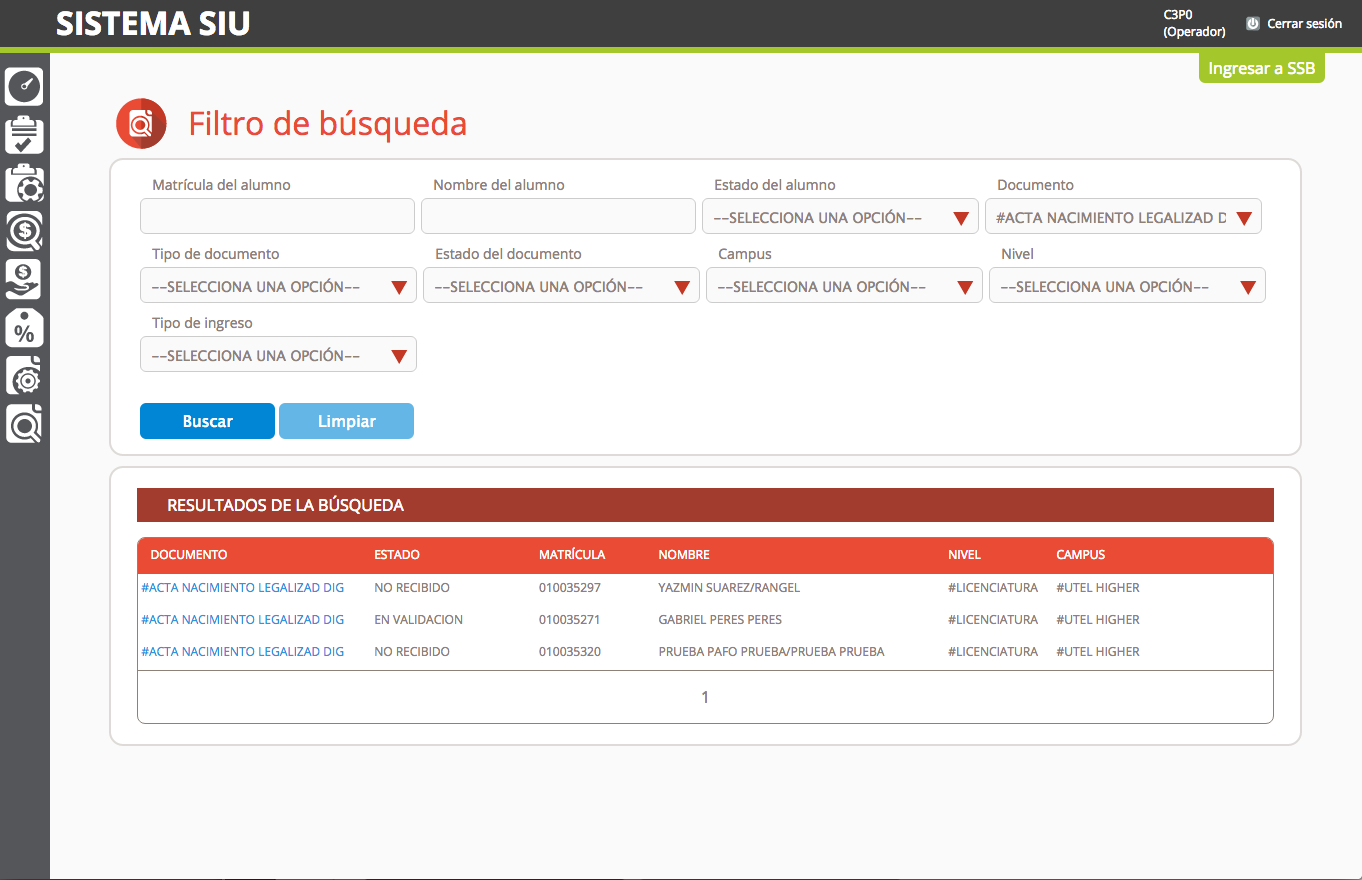Viewport: 1362px width, 880px height.
Task: Open the Tipo de documento dropdown
Action: pyautogui.click(x=278, y=285)
